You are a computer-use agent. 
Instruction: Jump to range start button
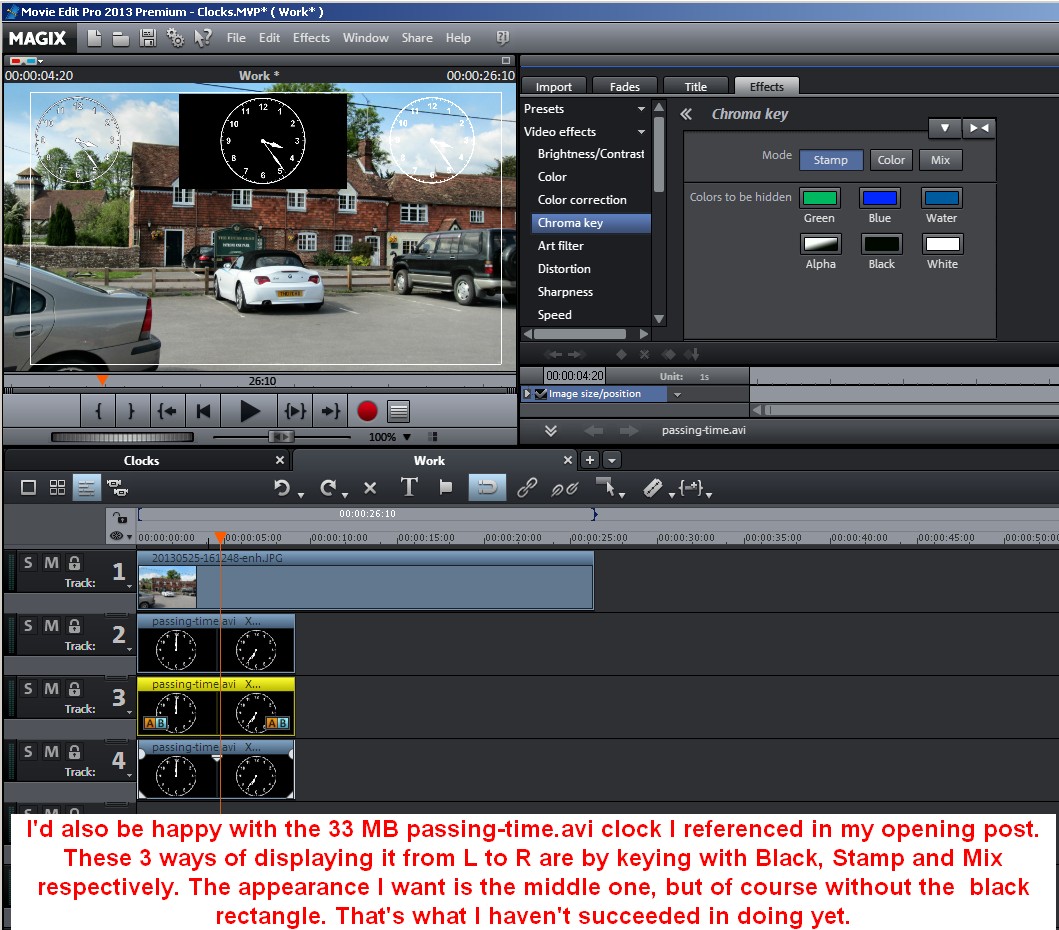coord(166,411)
